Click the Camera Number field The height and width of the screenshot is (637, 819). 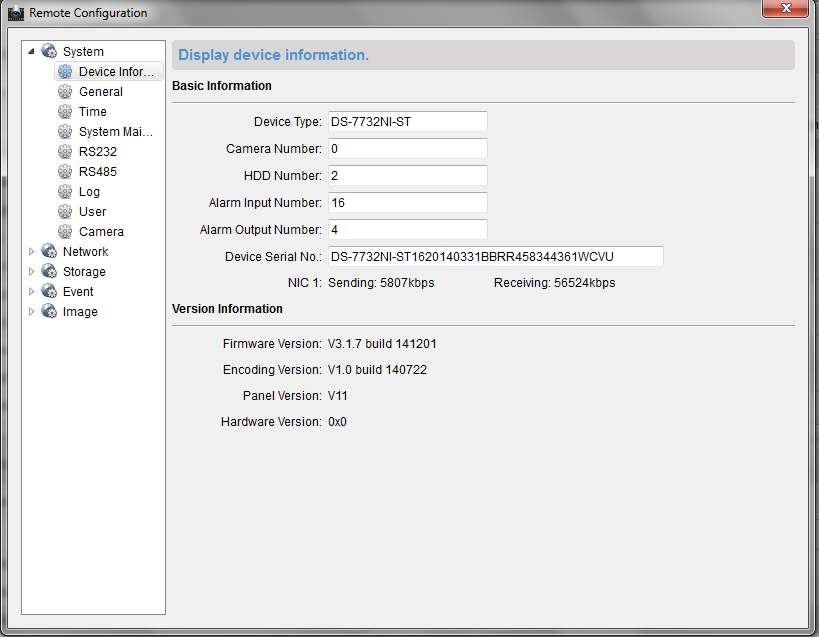tap(407, 149)
